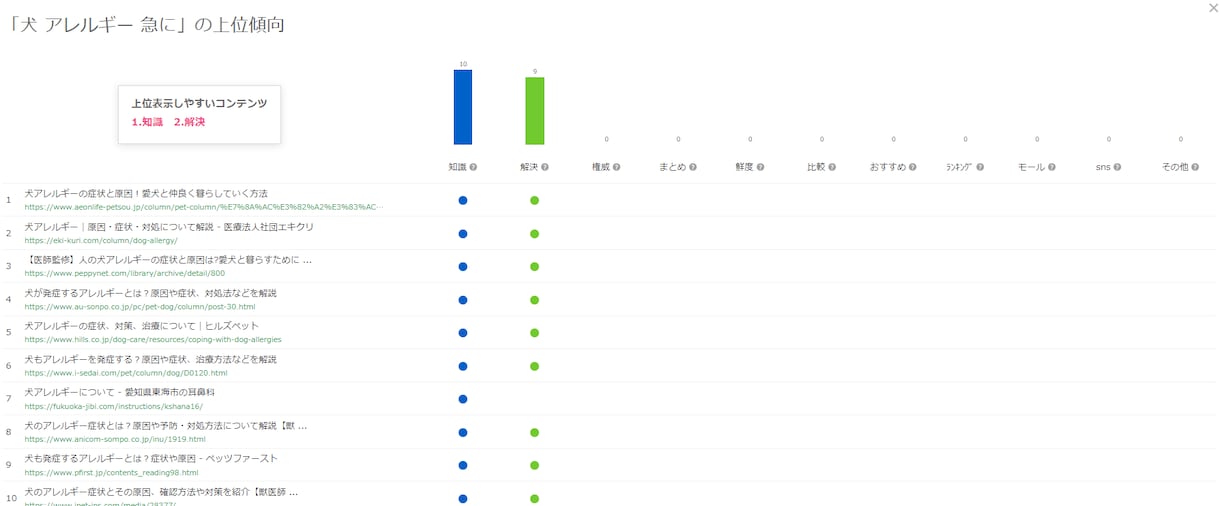The height and width of the screenshot is (506, 1220).
Task: Click 2.解決 in the 上位表示しやすいコンテンツ box
Action: click(x=189, y=122)
